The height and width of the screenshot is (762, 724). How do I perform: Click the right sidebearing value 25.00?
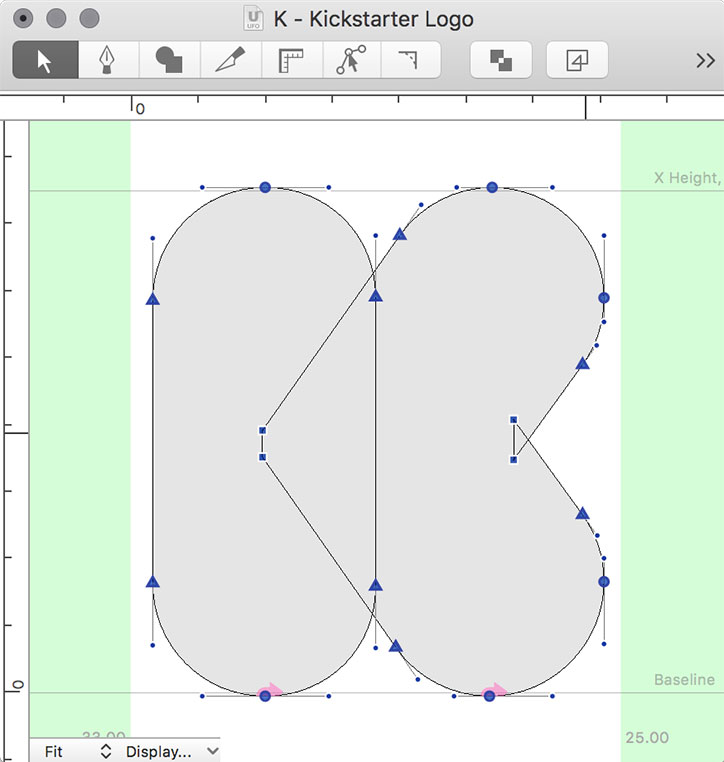[x=647, y=737]
